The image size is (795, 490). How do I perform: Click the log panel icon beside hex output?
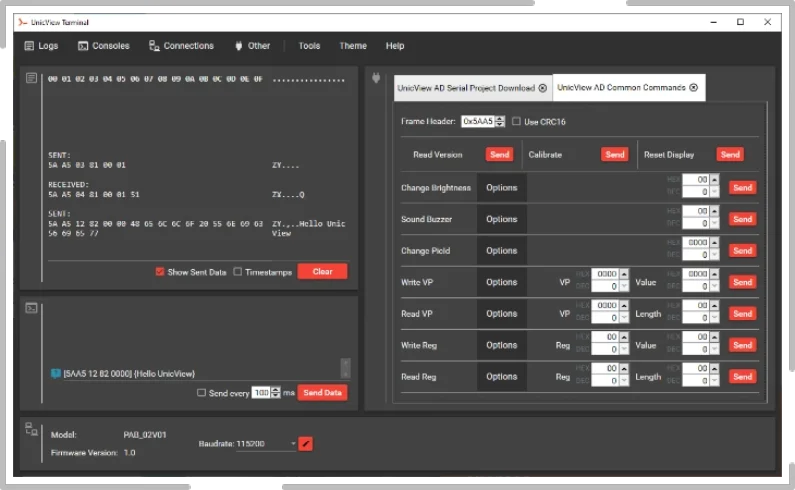pos(31,78)
